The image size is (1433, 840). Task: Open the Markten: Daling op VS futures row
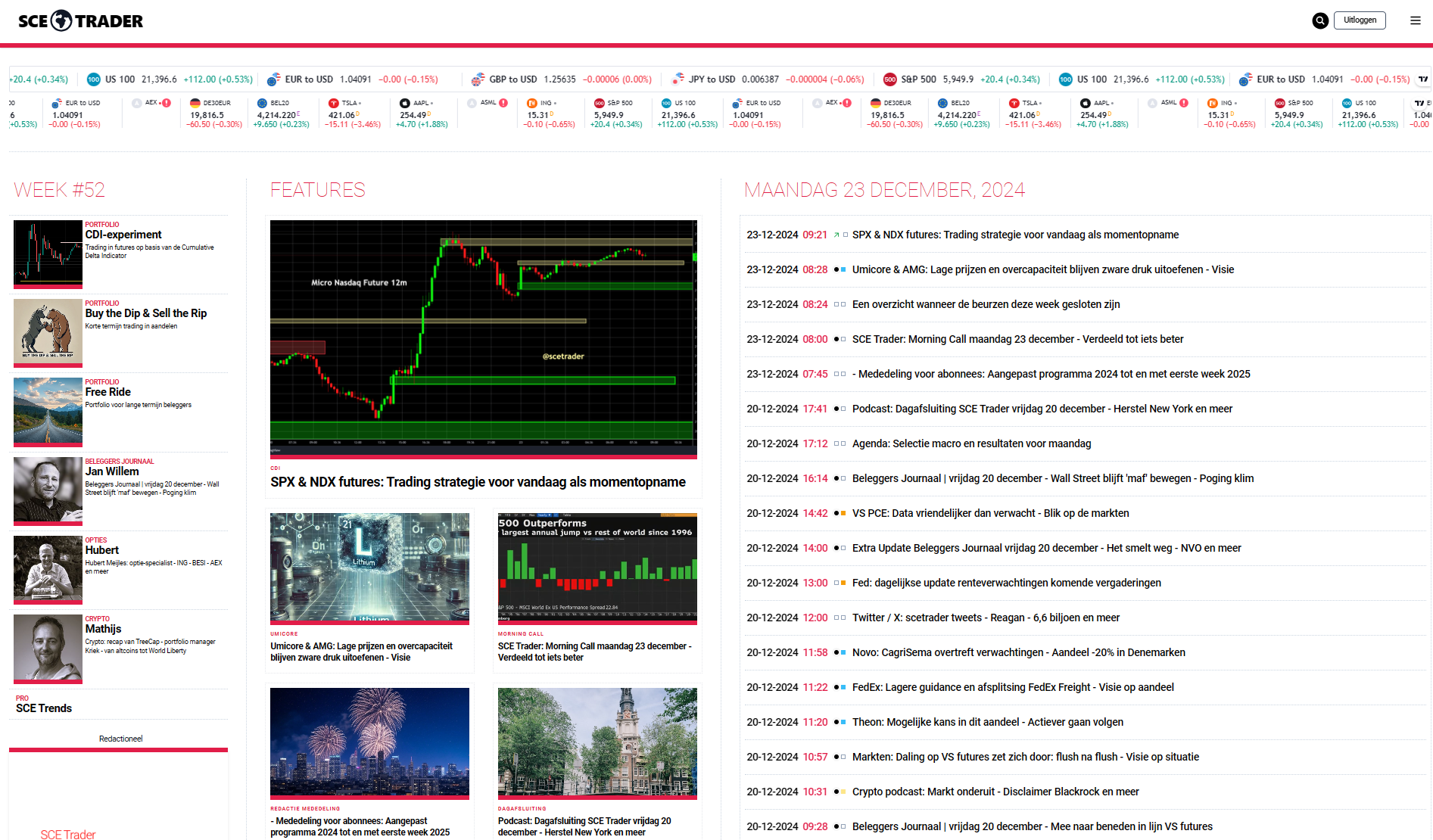(x=1084, y=758)
